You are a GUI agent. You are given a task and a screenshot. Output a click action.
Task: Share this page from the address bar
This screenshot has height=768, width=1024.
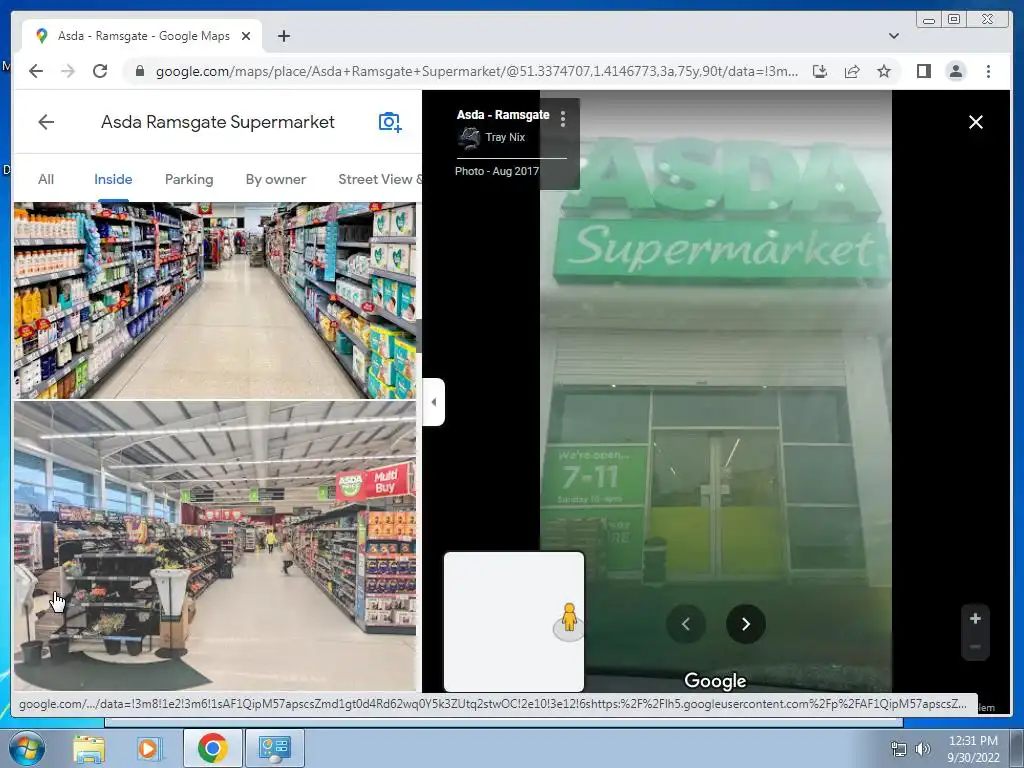tap(852, 71)
